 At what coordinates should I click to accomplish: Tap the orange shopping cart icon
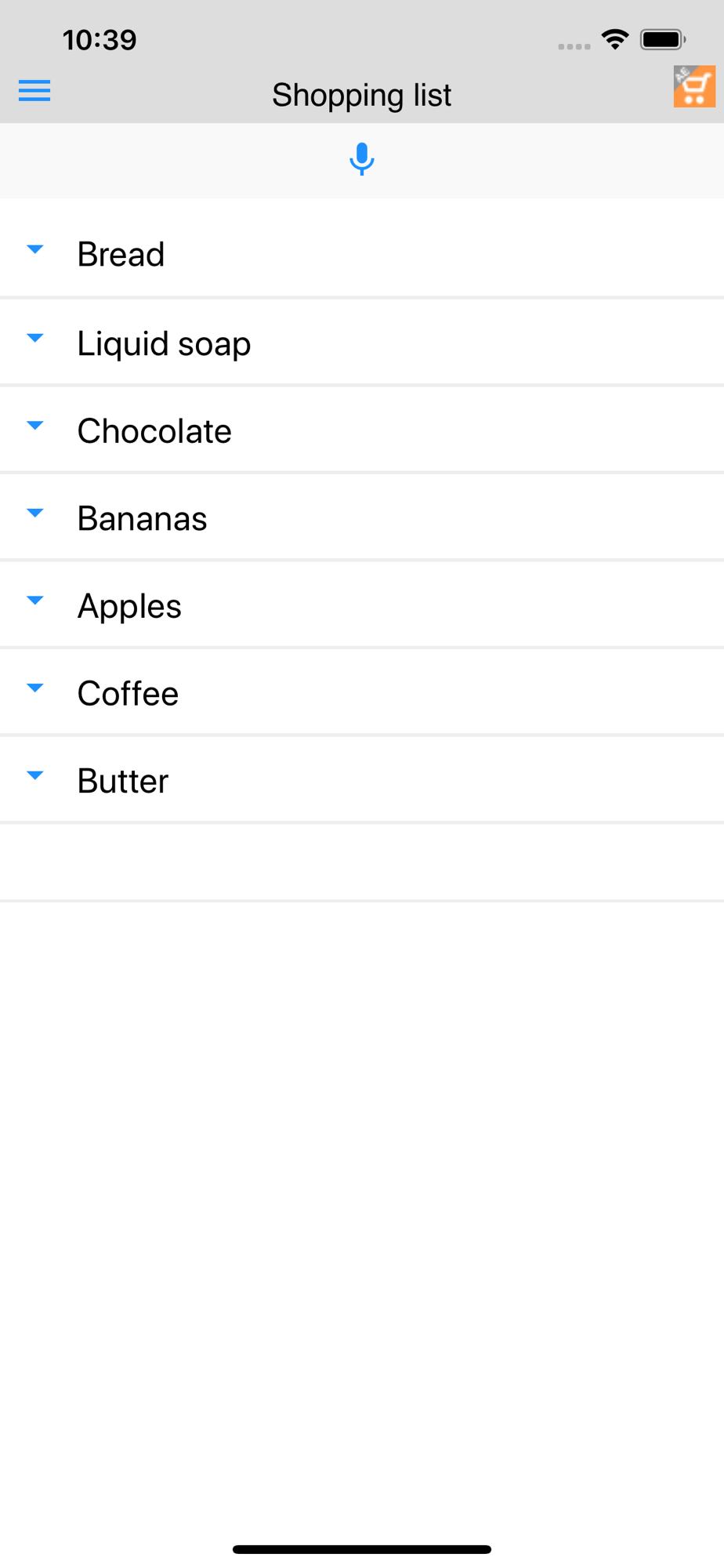click(694, 86)
